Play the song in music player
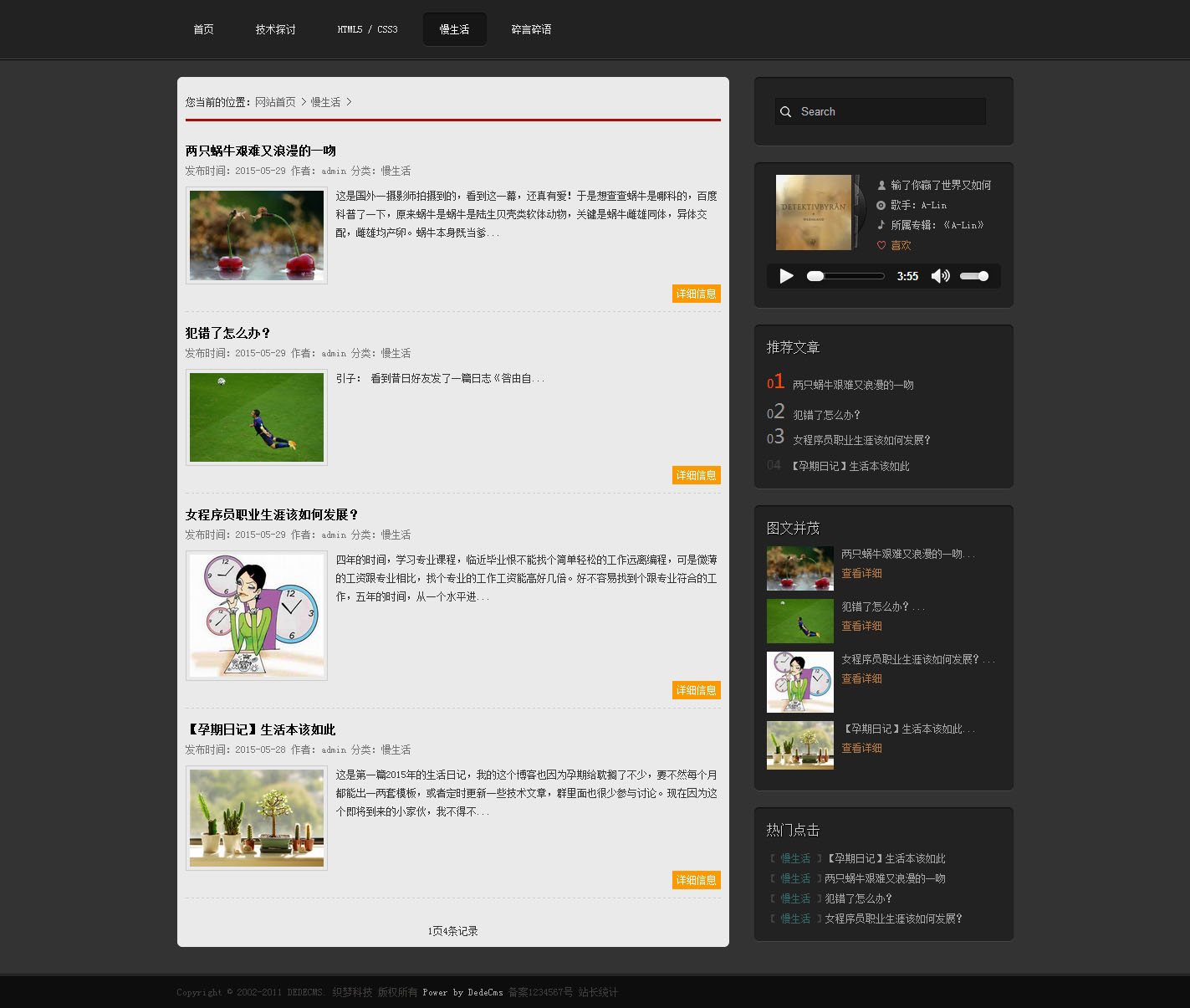Image resolution: width=1190 pixels, height=1008 pixels. [786, 276]
